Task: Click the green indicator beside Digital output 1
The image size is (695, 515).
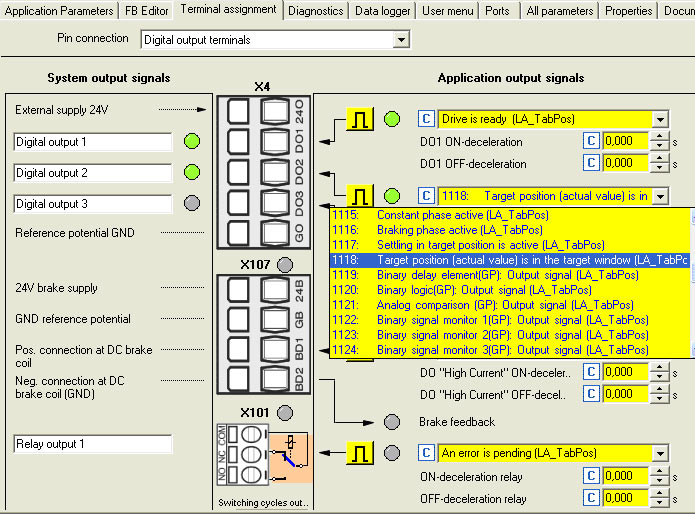Action: pyautogui.click(x=193, y=142)
